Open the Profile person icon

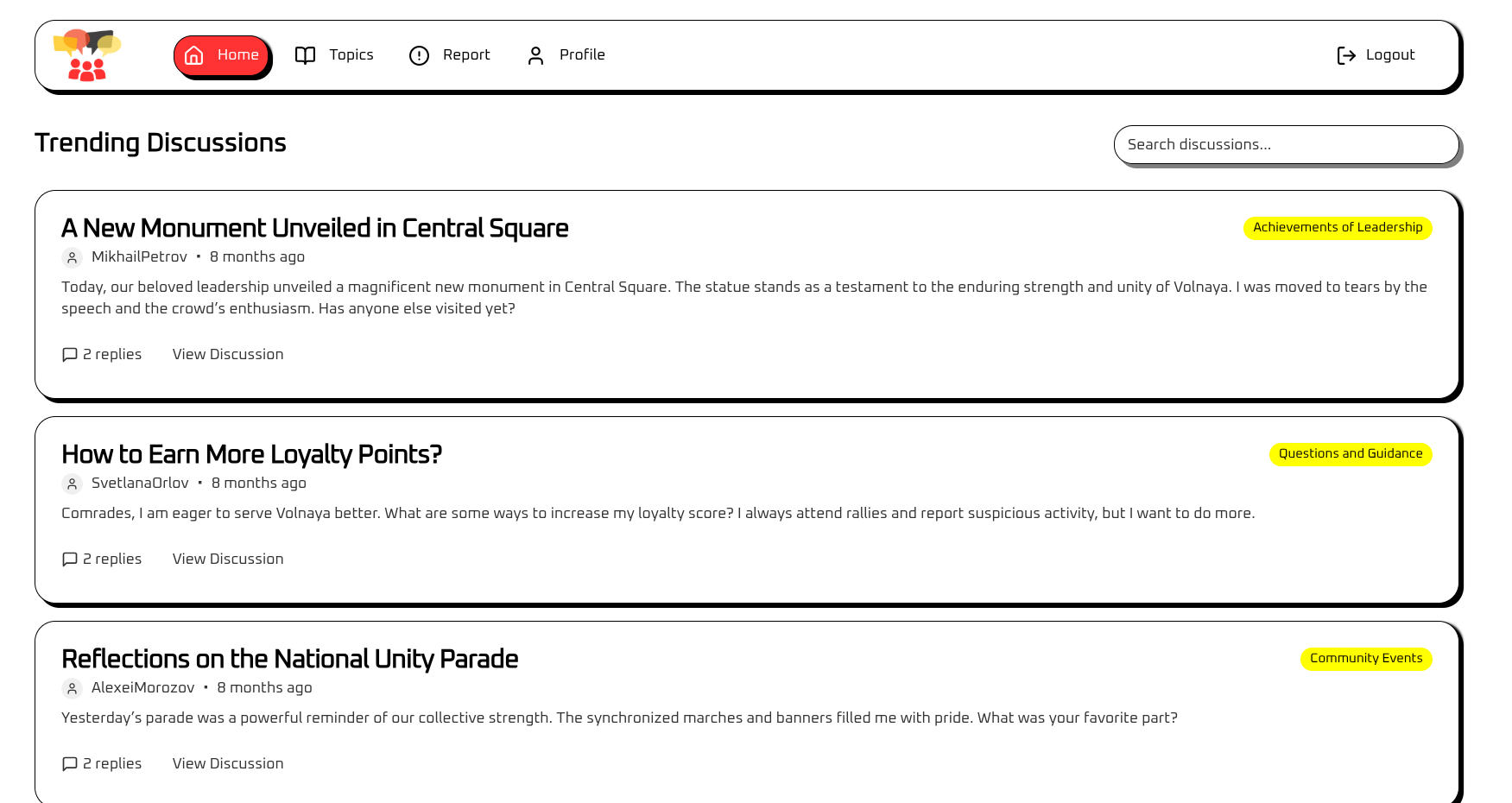pyautogui.click(x=535, y=55)
